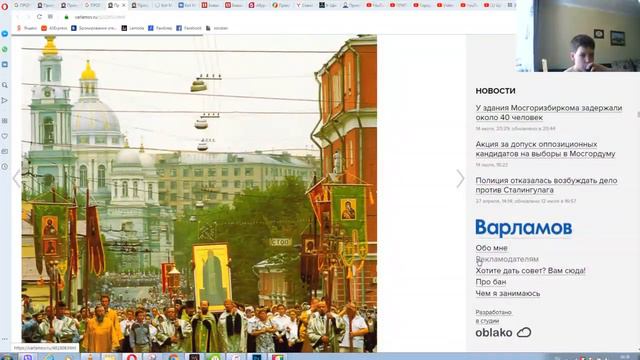This screenshot has height=360, width=640.
Task: Click the timestamp under the Сталингулаг news item
Action: 526,201
